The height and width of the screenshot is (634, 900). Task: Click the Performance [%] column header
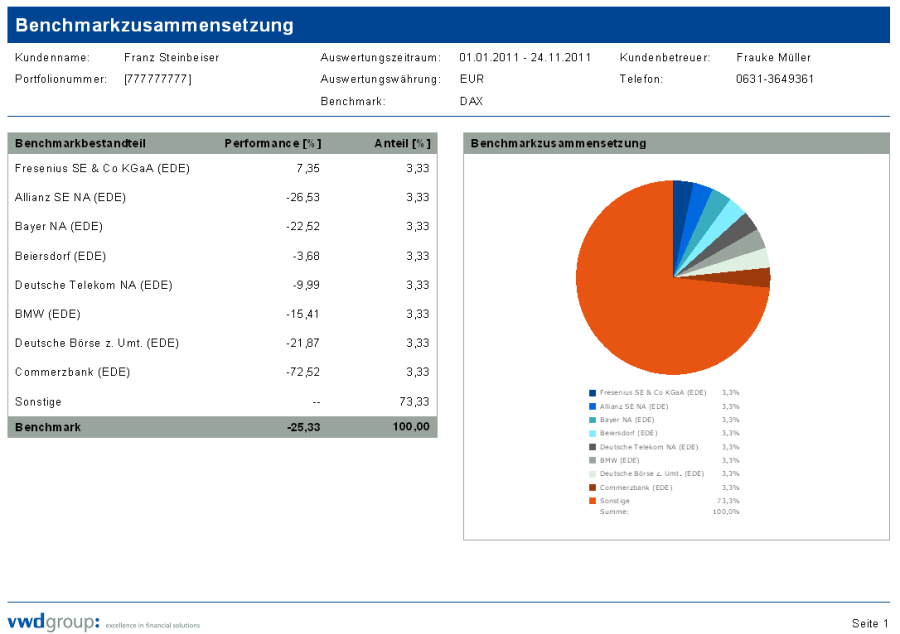[x=272, y=143]
